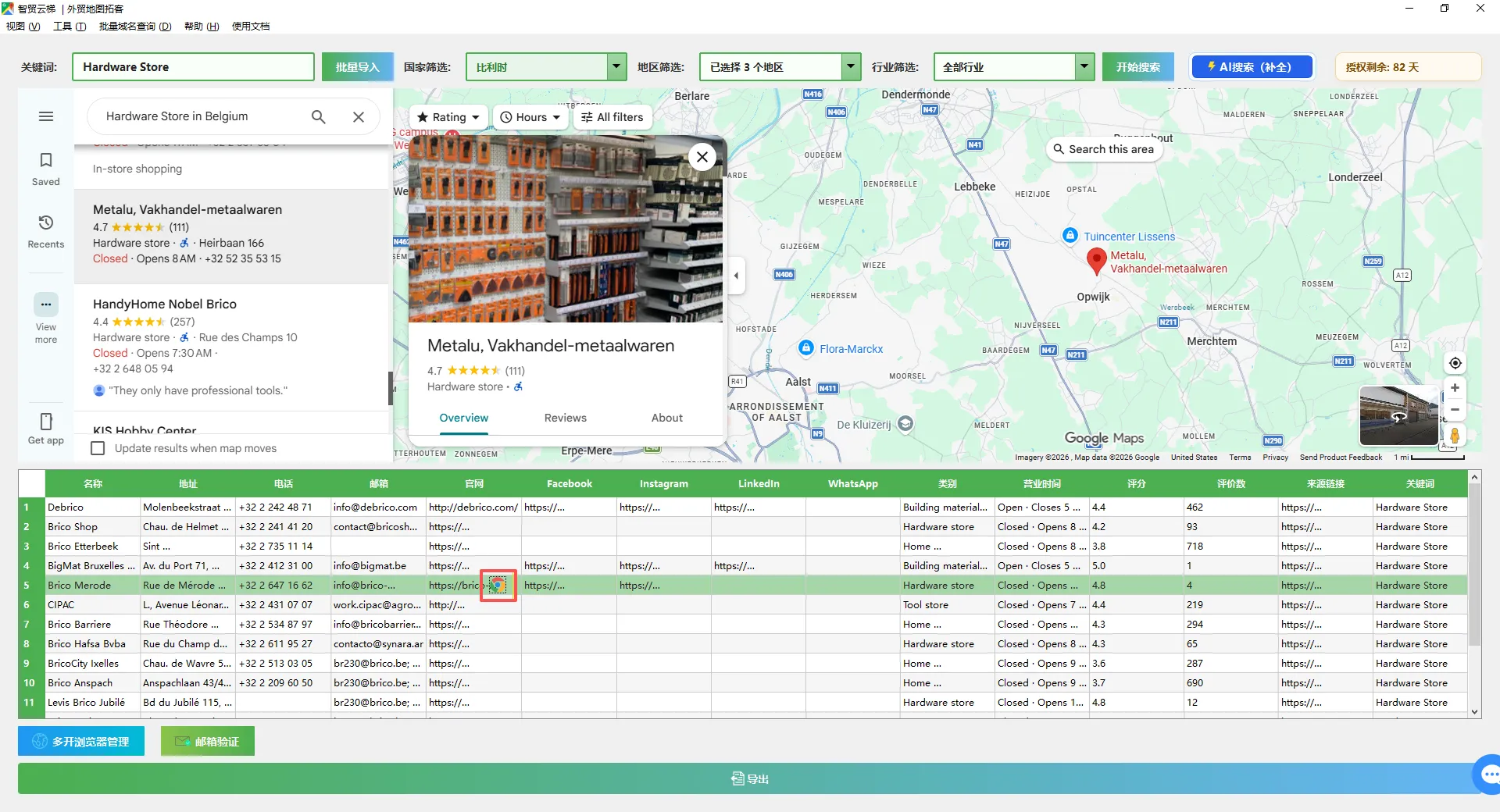Click the 名称 column header
1500x812 pixels.
point(93,484)
